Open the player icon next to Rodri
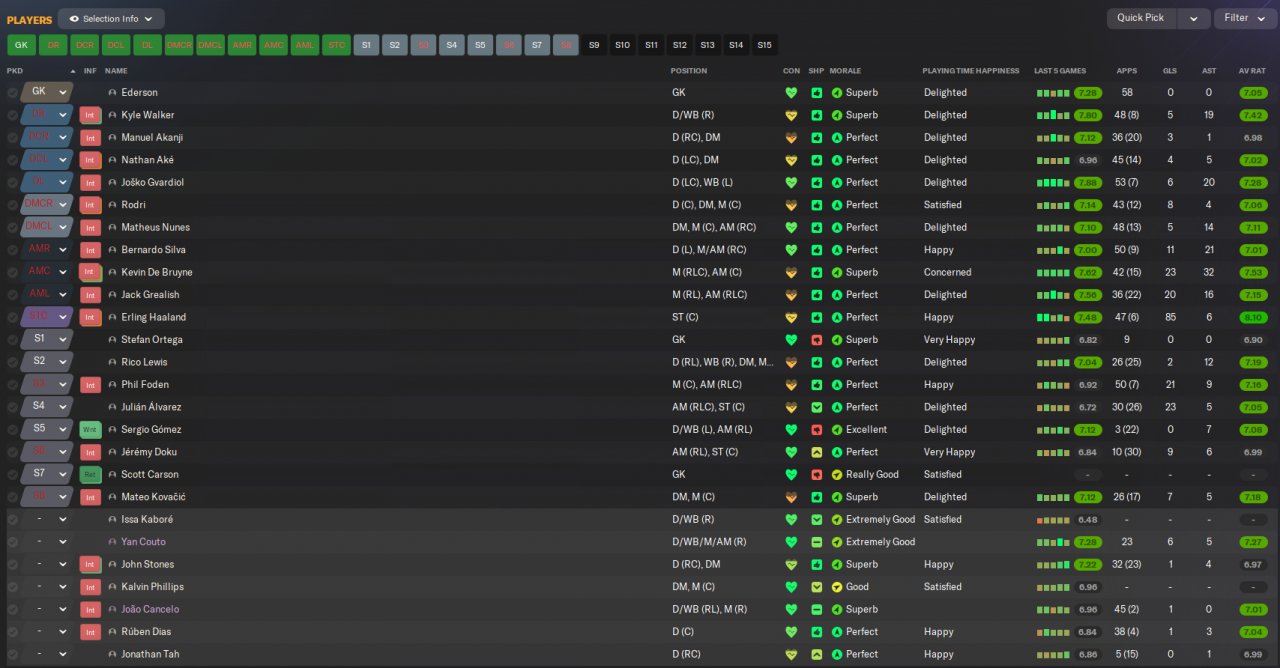 tap(112, 205)
